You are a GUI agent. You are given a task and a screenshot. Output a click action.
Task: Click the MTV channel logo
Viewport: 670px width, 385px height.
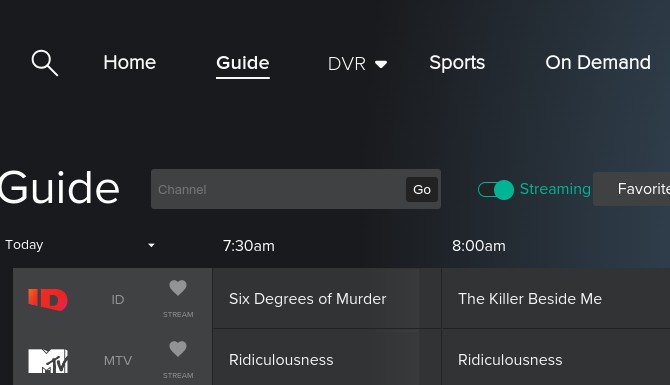[48, 361]
